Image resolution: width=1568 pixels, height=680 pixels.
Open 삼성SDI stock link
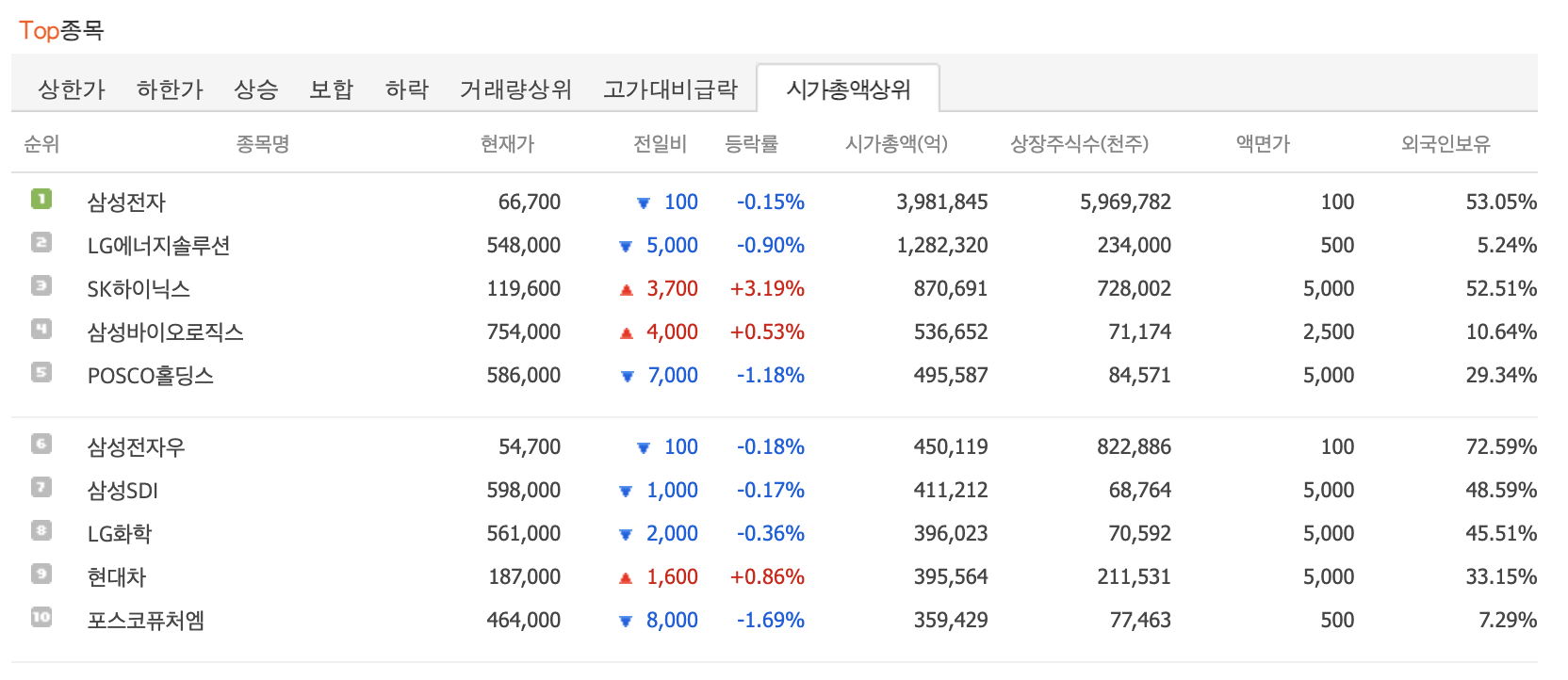pyautogui.click(x=122, y=490)
